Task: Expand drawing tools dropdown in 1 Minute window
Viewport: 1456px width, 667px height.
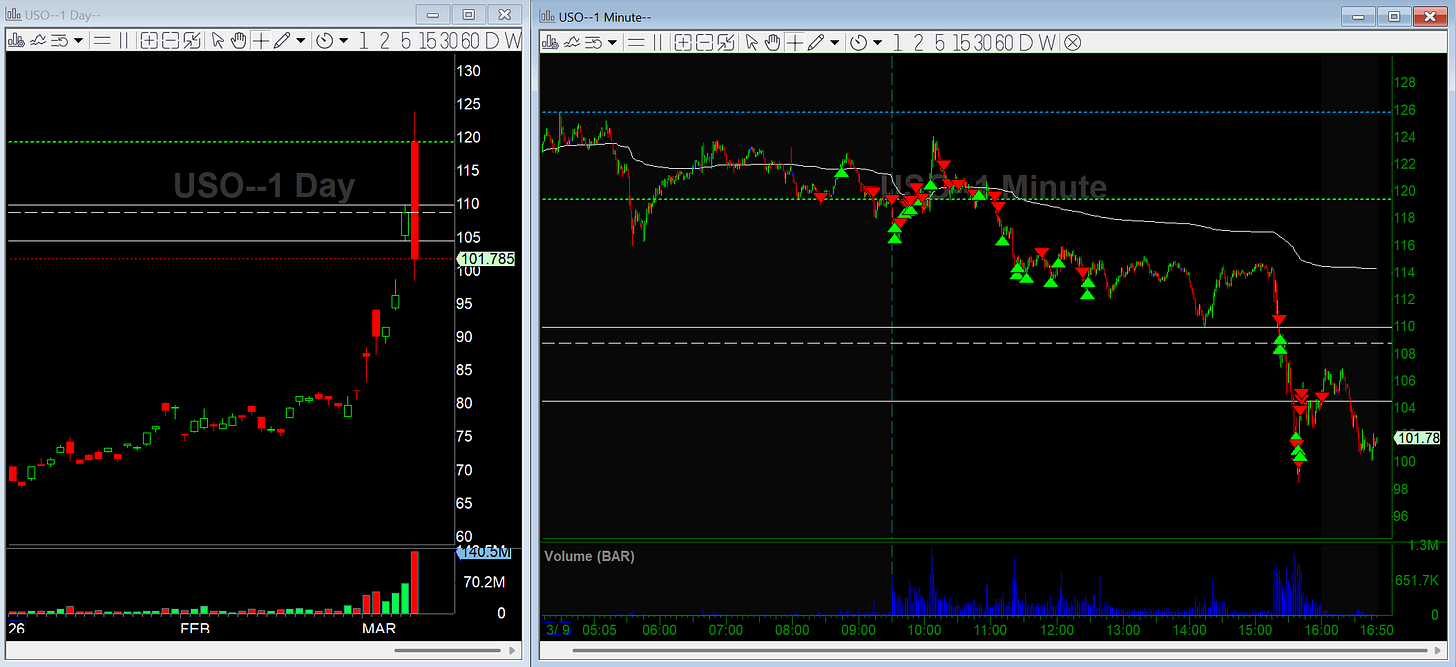Action: click(835, 42)
